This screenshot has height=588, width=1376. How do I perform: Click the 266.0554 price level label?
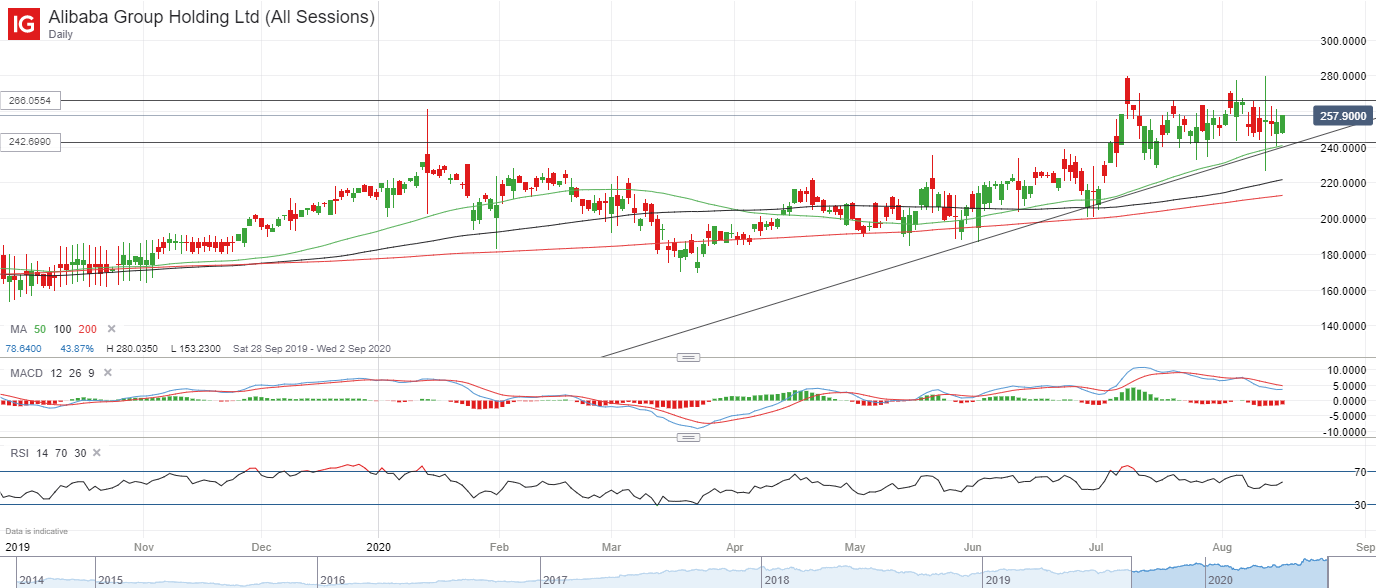31,100
